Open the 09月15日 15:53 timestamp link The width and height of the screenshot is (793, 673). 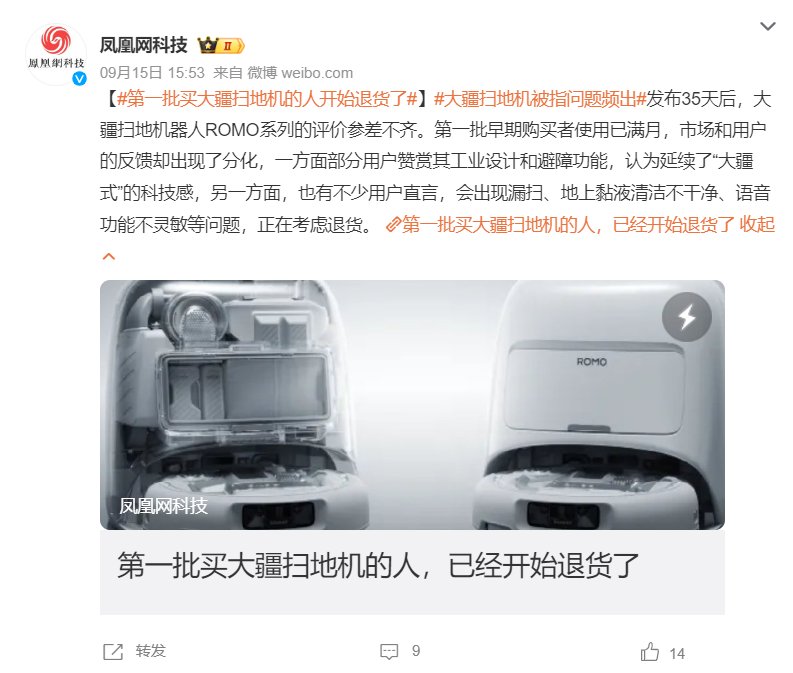pyautogui.click(x=152, y=73)
